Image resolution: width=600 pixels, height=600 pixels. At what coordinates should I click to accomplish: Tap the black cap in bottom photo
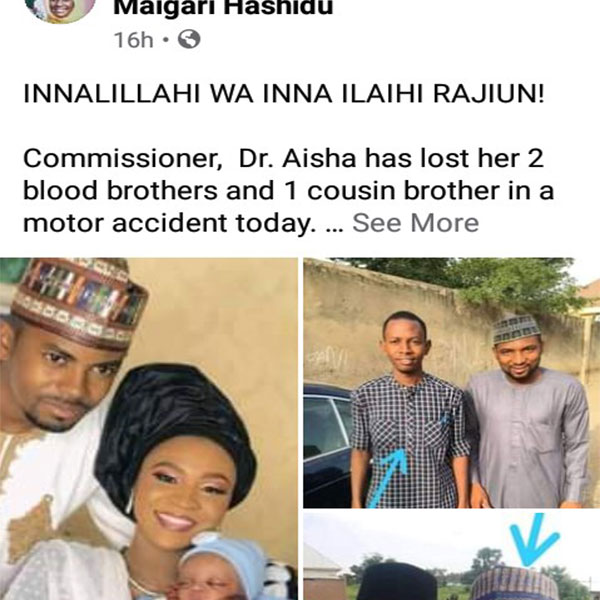point(398,582)
